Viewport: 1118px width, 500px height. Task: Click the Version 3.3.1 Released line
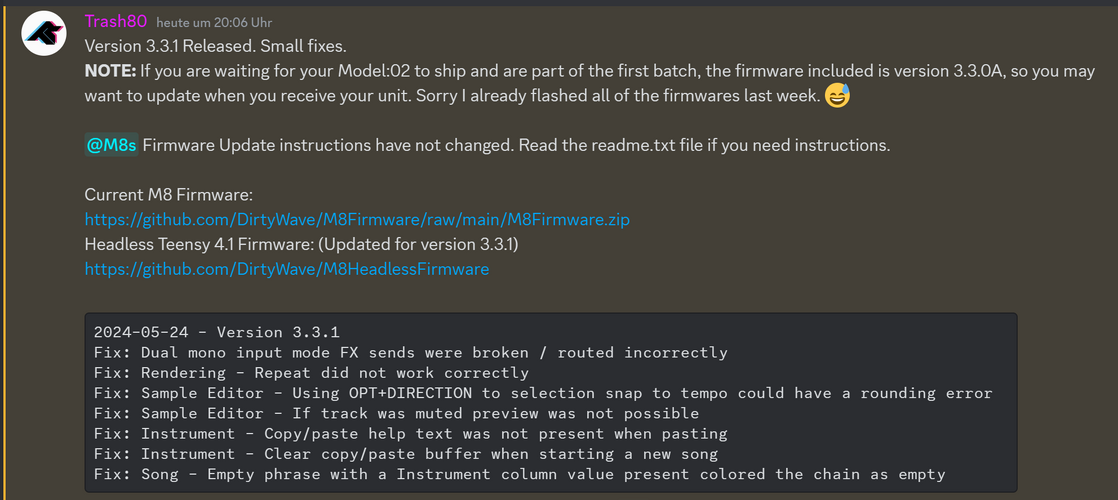[215, 46]
